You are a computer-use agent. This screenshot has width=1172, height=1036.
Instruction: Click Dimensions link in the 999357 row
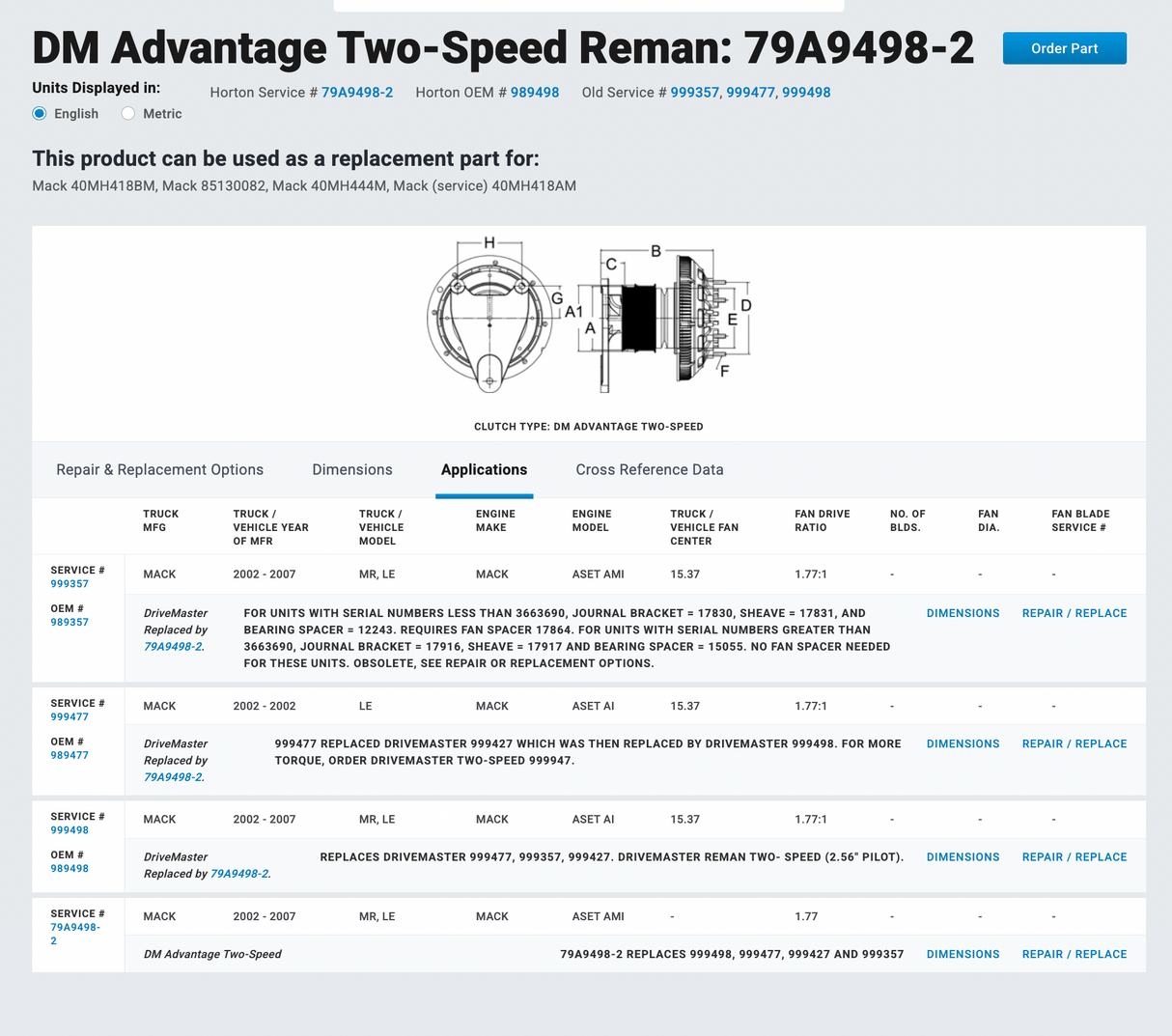(x=963, y=613)
